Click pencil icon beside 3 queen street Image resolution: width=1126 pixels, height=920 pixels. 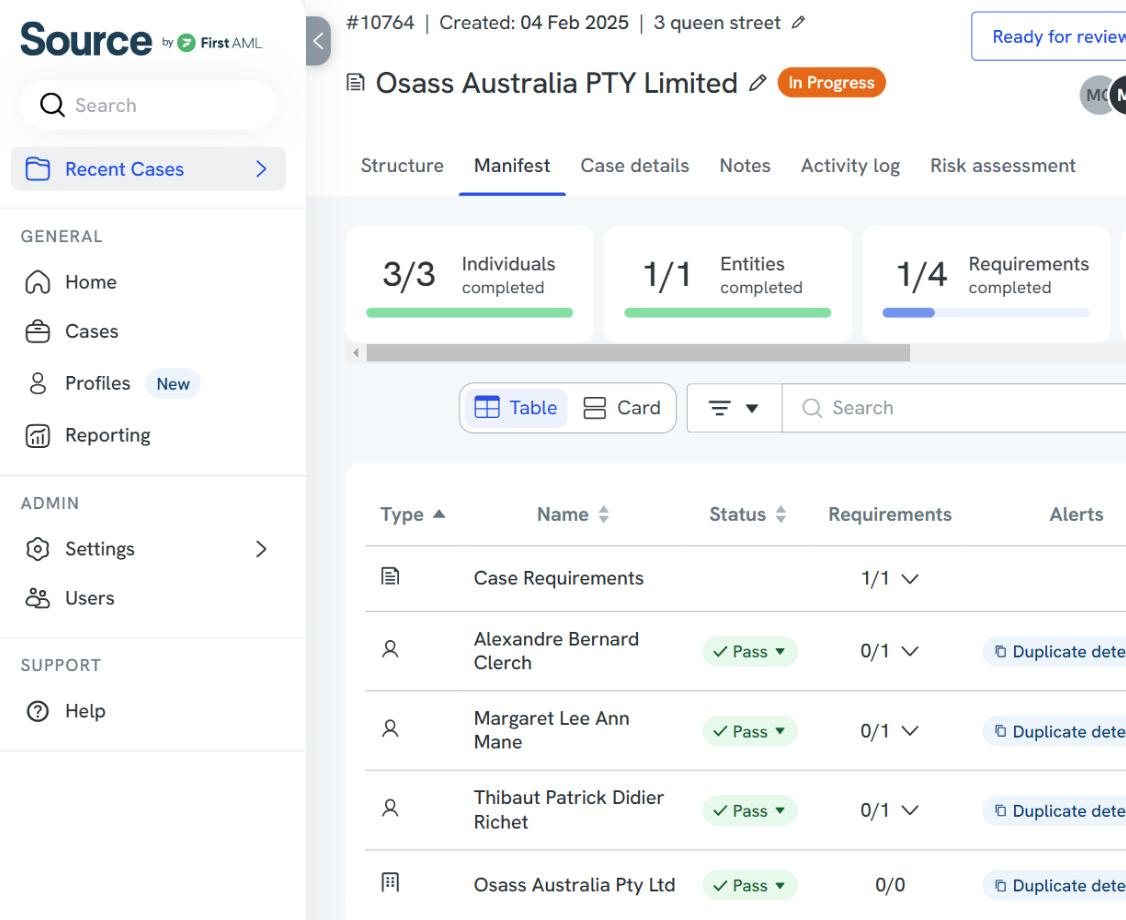pos(798,23)
